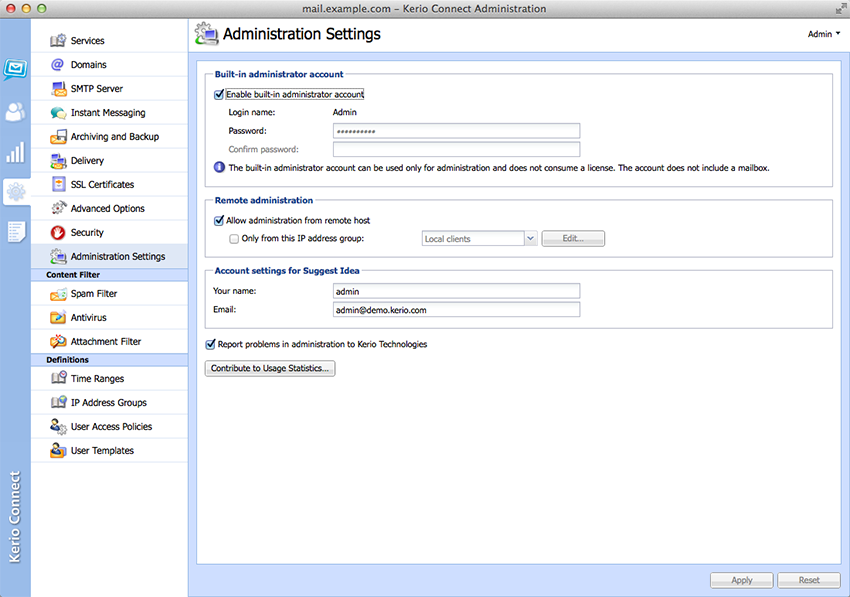Click the Time Ranges icon
Viewport: 850px width, 597px height.
click(58, 378)
